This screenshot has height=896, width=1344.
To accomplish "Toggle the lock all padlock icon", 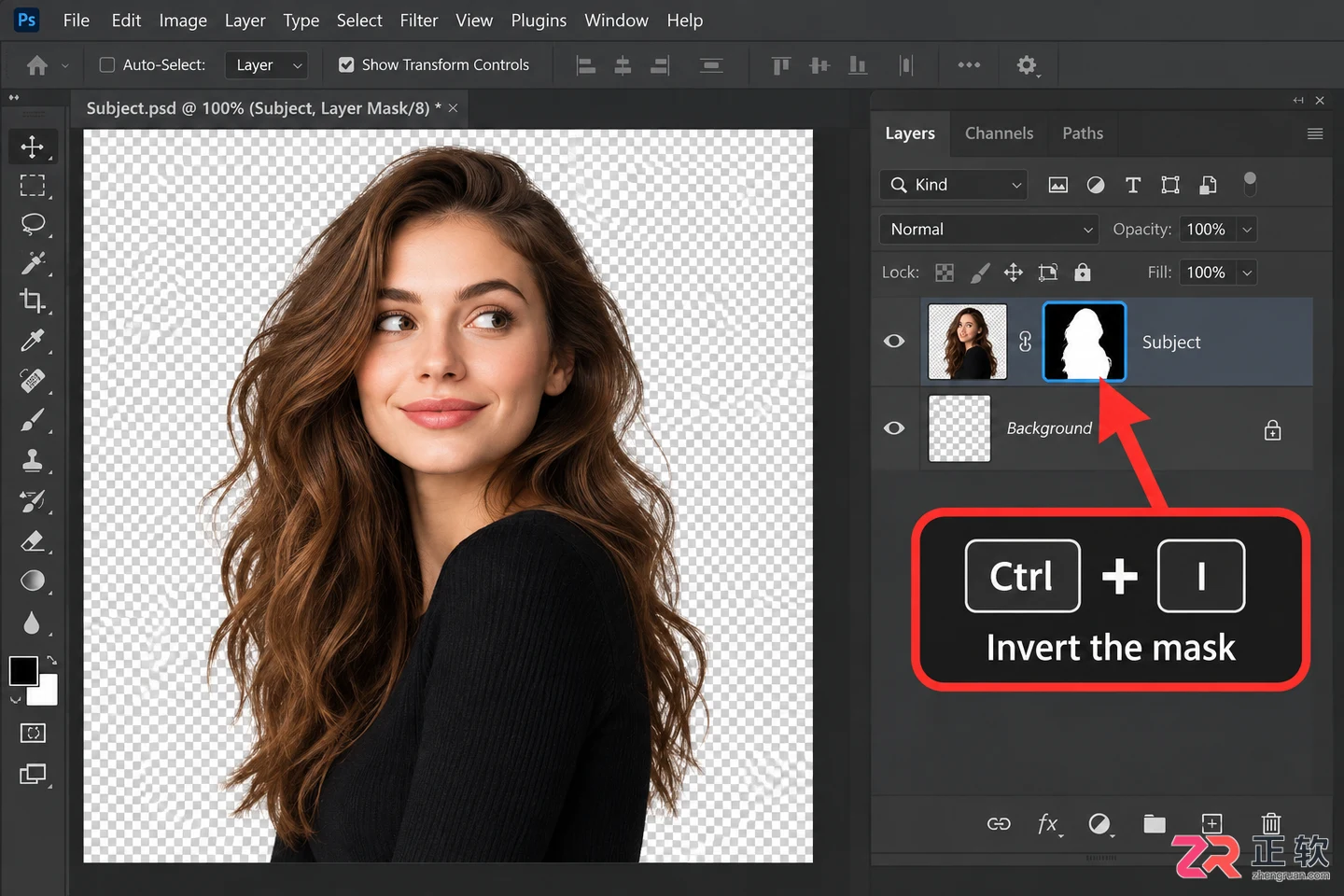I will coord(1083,272).
